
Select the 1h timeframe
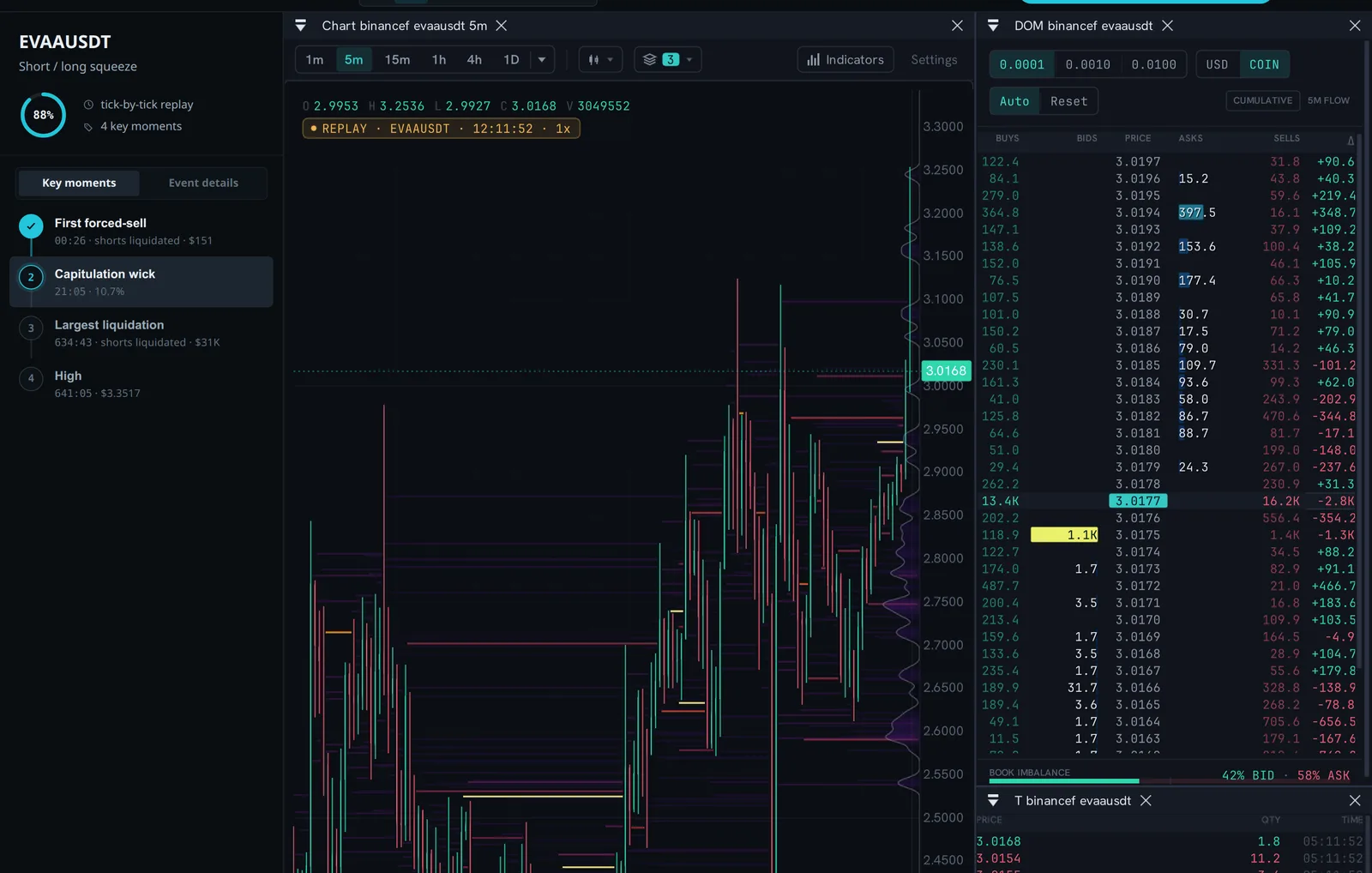tap(439, 60)
